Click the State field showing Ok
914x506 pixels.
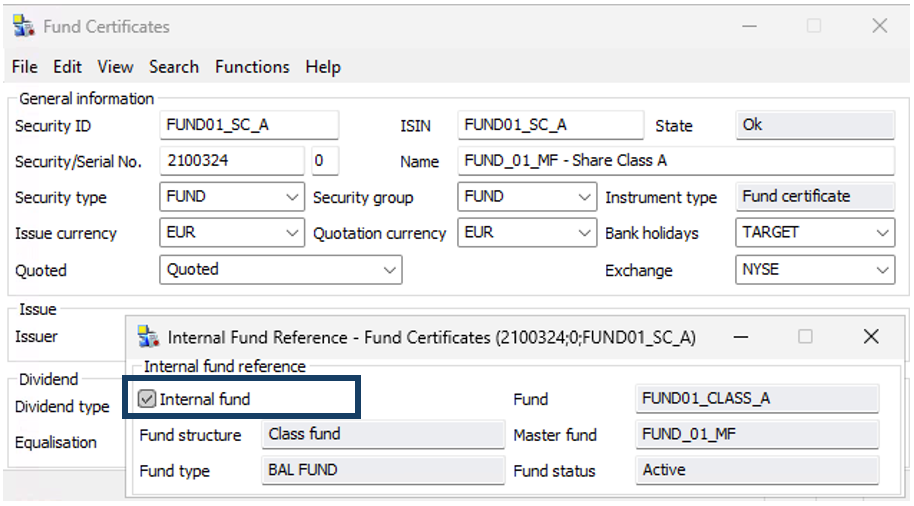815,125
